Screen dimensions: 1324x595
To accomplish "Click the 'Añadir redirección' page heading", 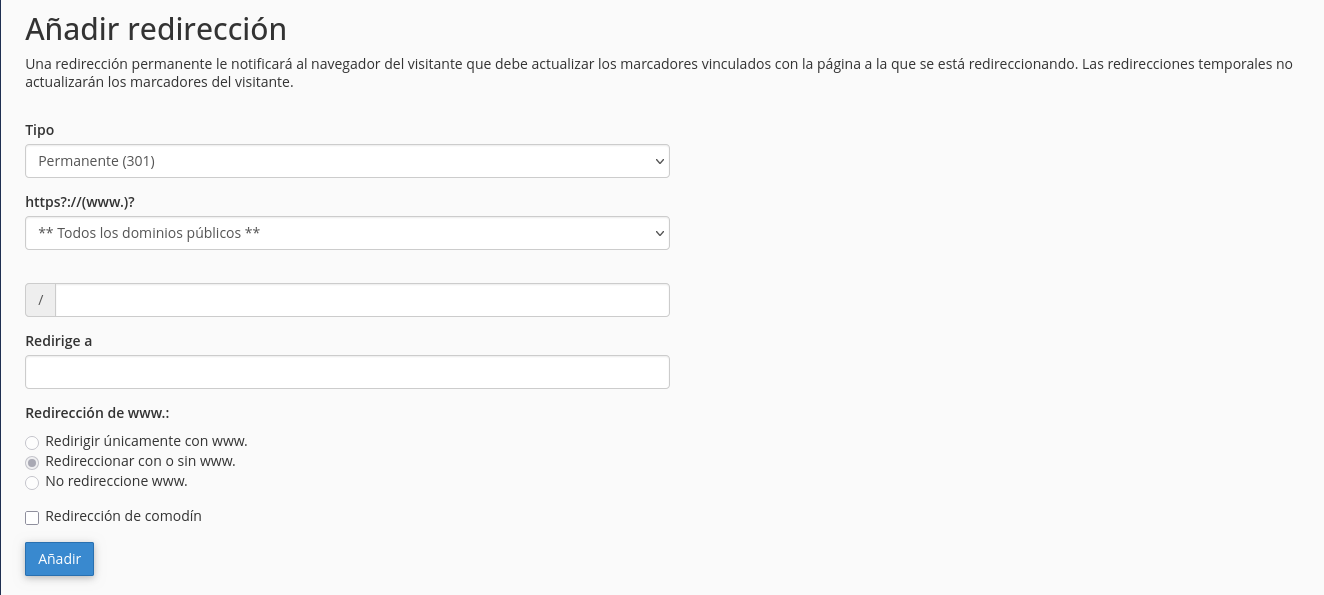I will (156, 28).
